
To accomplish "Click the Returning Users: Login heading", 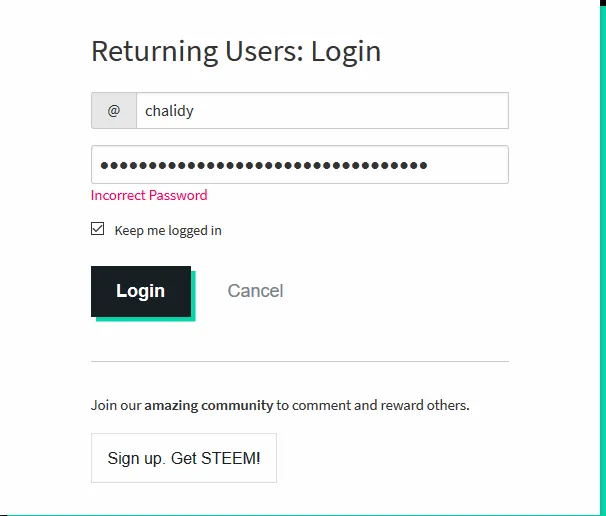I will (x=236, y=51).
